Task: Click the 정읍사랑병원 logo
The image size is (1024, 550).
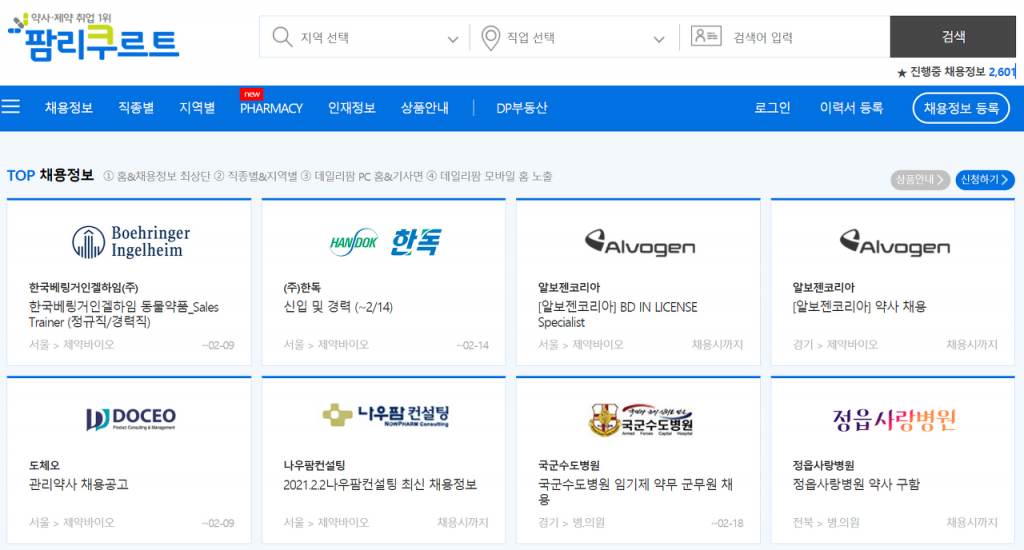Action: click(x=894, y=419)
